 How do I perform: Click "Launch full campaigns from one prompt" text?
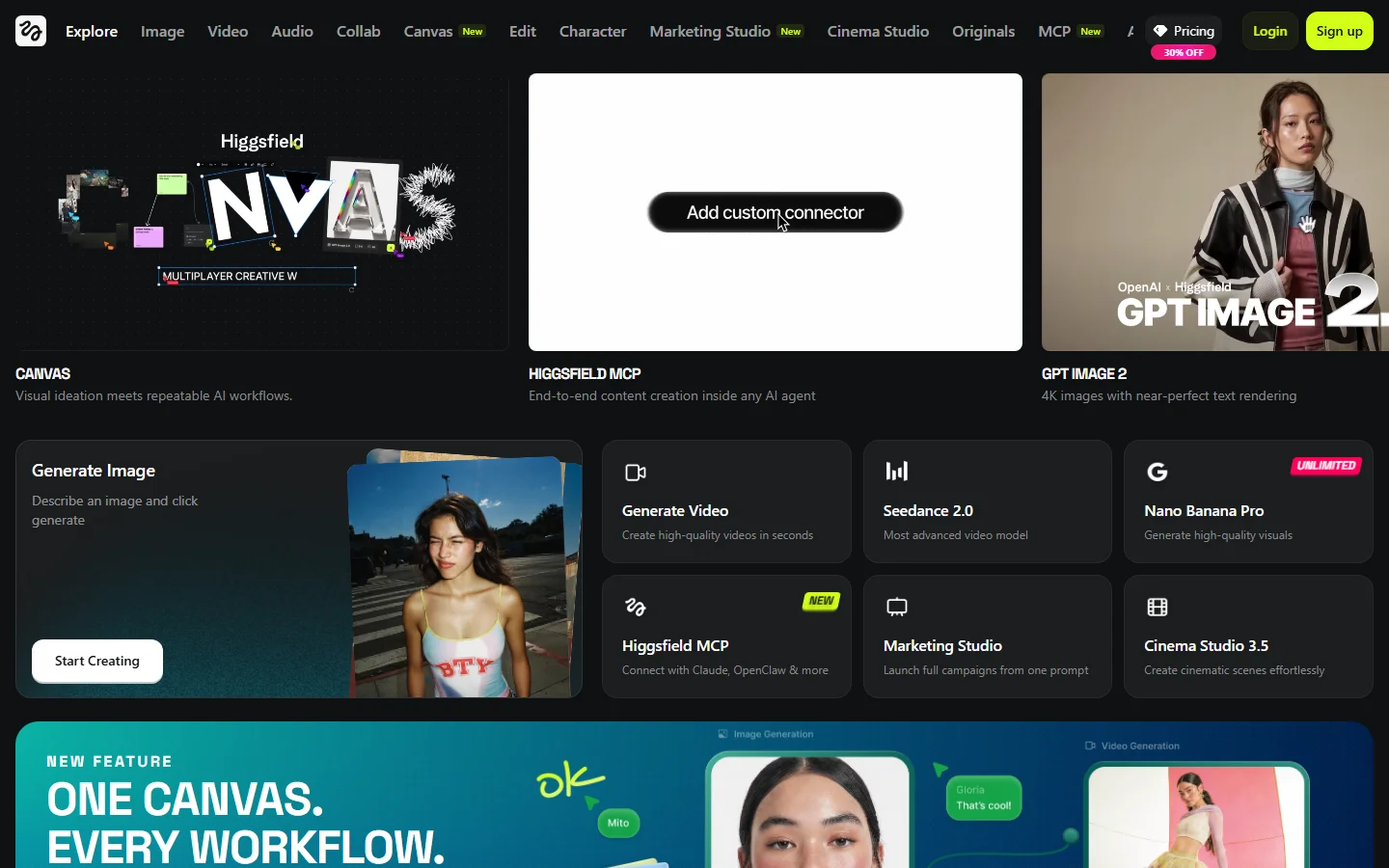click(986, 670)
